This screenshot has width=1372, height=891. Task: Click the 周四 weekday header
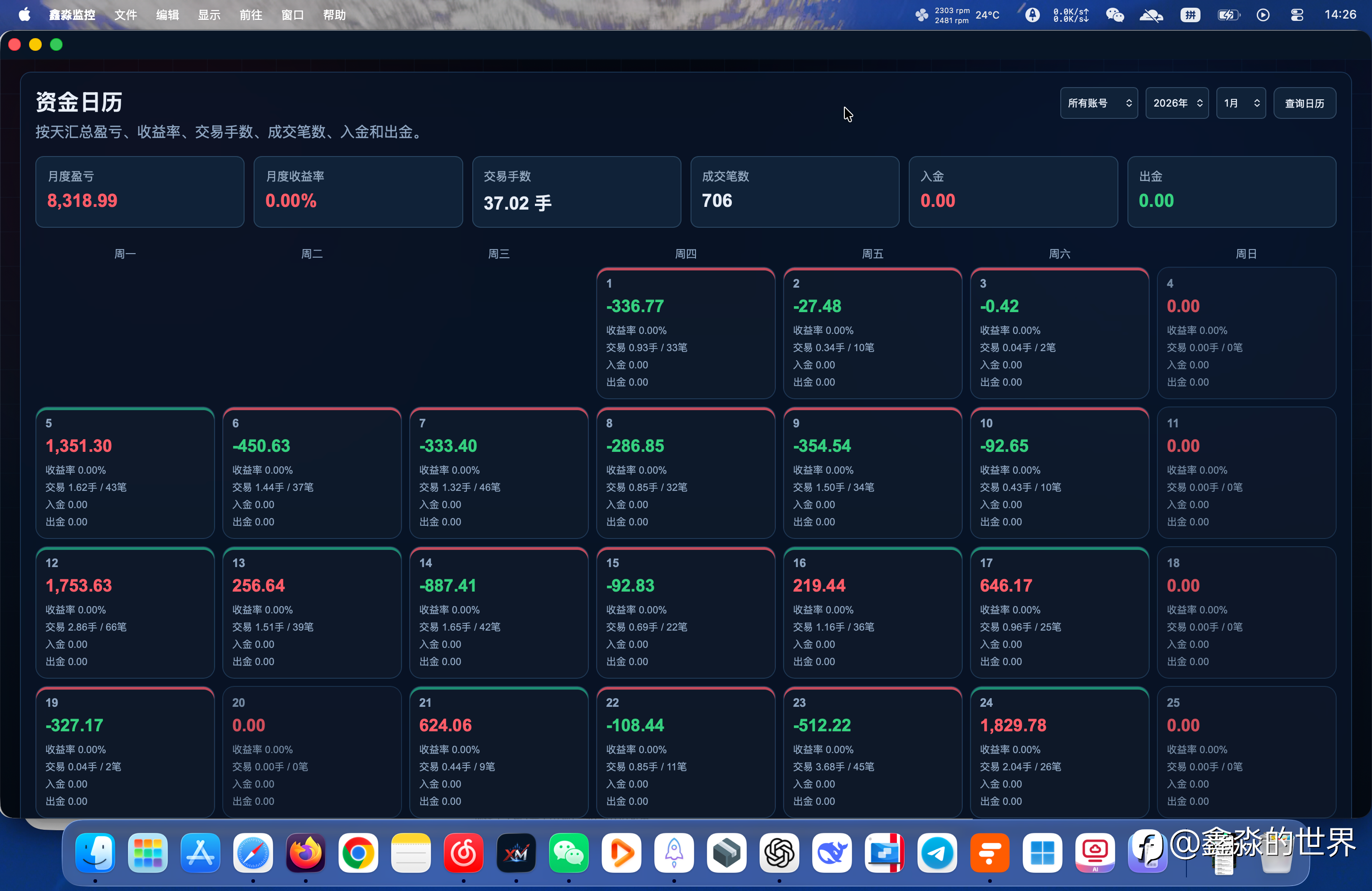[x=686, y=254]
